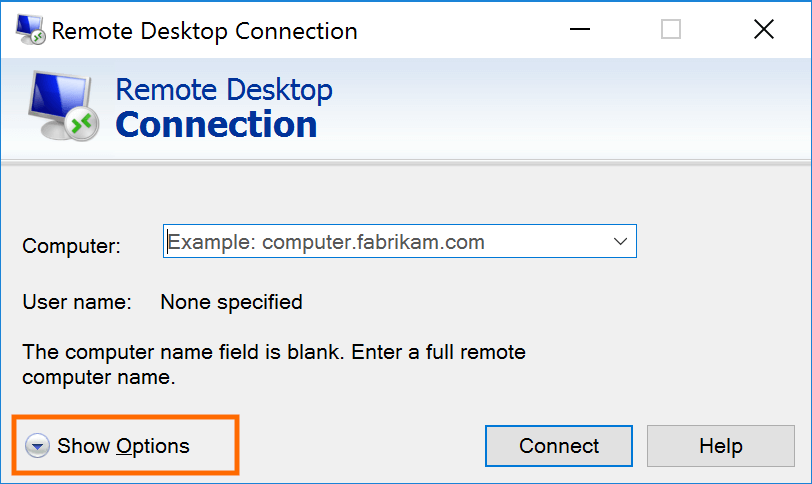Screen dimensions: 812x484
Task: Minimize the Remote Desktop Connection window
Action: pos(579,30)
